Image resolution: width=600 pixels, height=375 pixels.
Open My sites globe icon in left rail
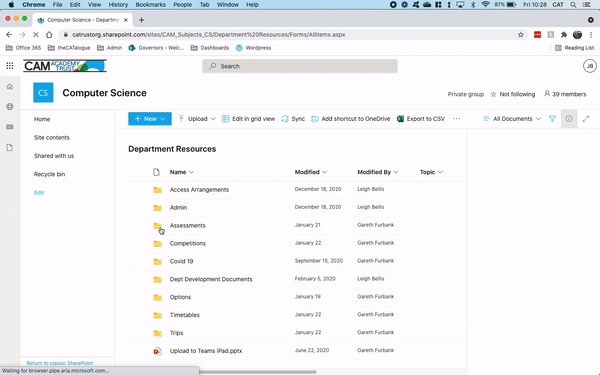coord(10,107)
